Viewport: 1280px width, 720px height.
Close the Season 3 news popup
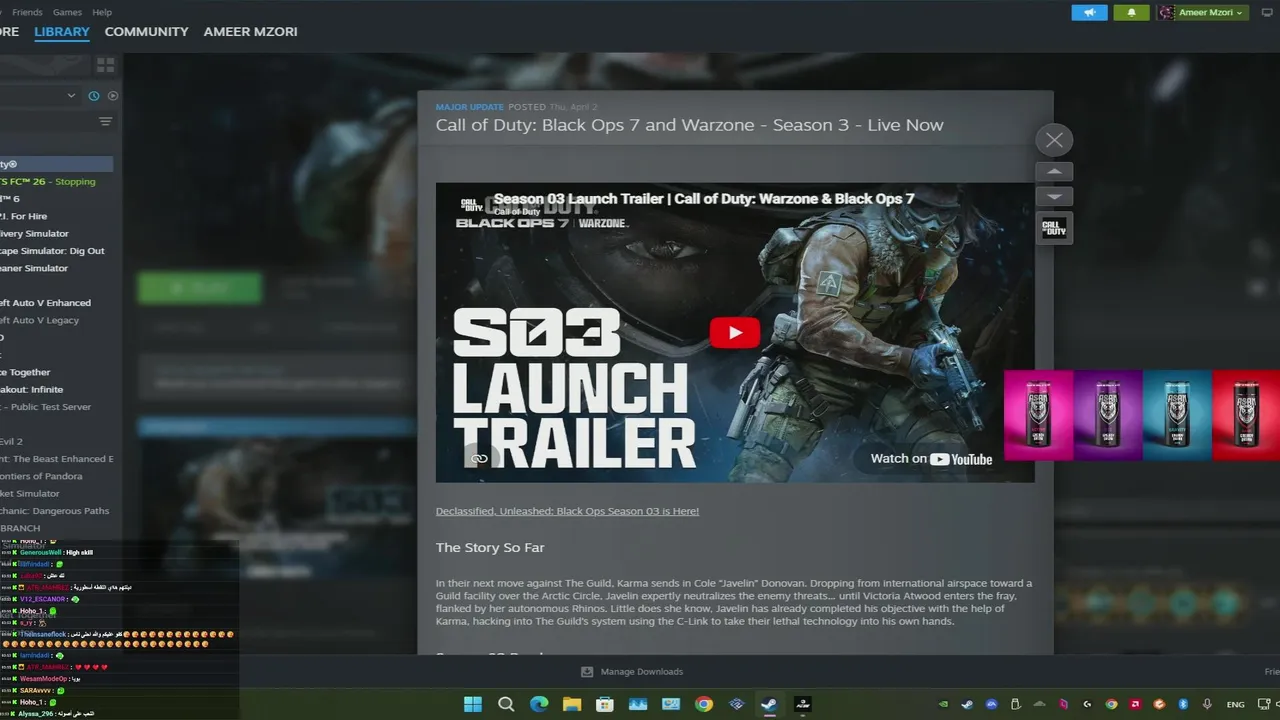1054,140
